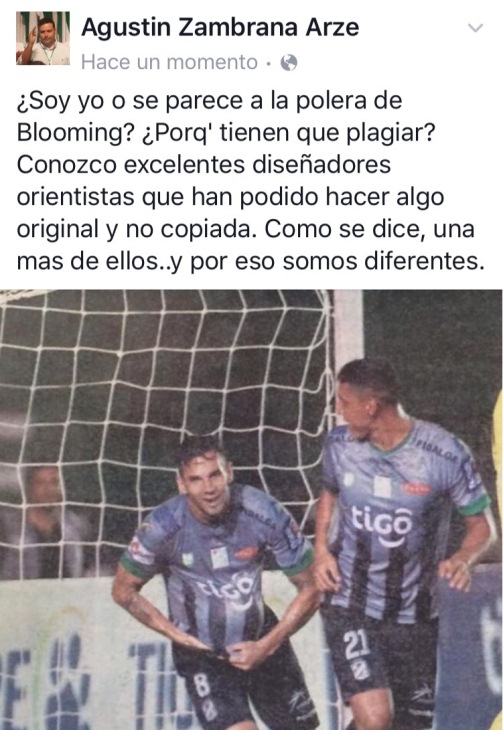Viewport: 503px width, 730px height.
Task: Click the green sleeve cuff of right player
Action: pyautogui.click(x=474, y=505)
